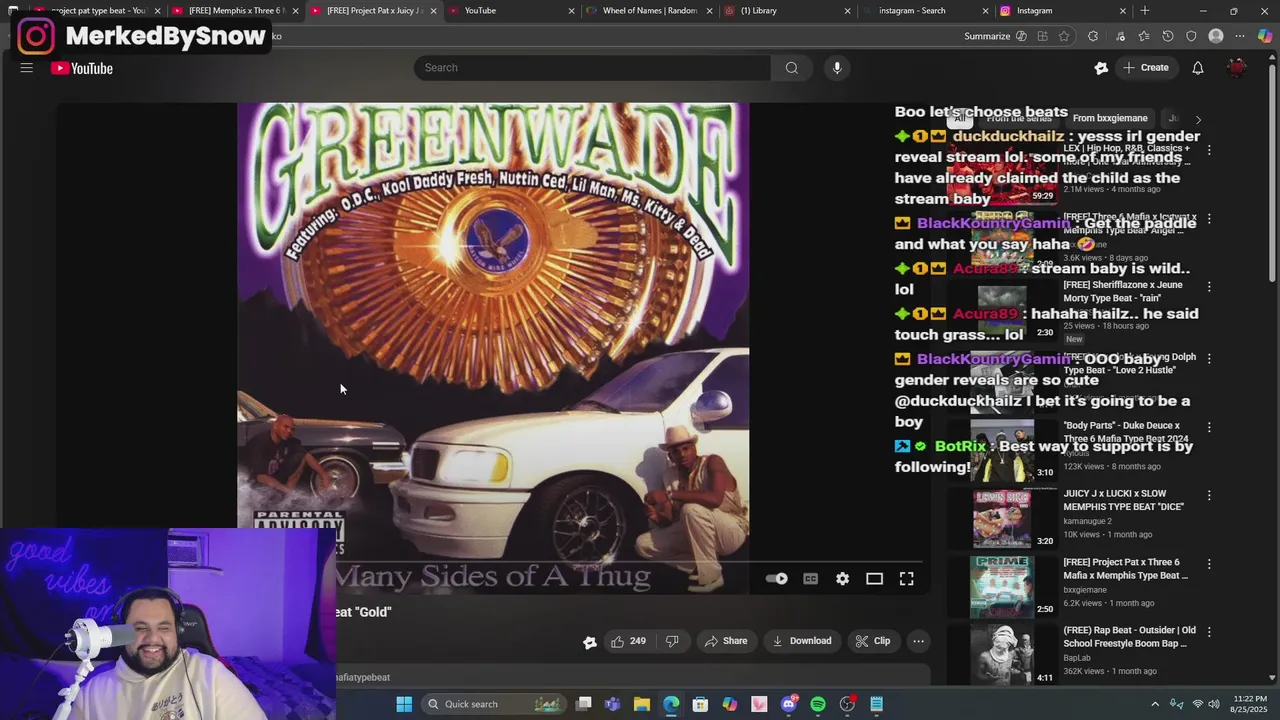Open browser profile avatar
This screenshot has width=1280, height=720.
[x=1216, y=36]
